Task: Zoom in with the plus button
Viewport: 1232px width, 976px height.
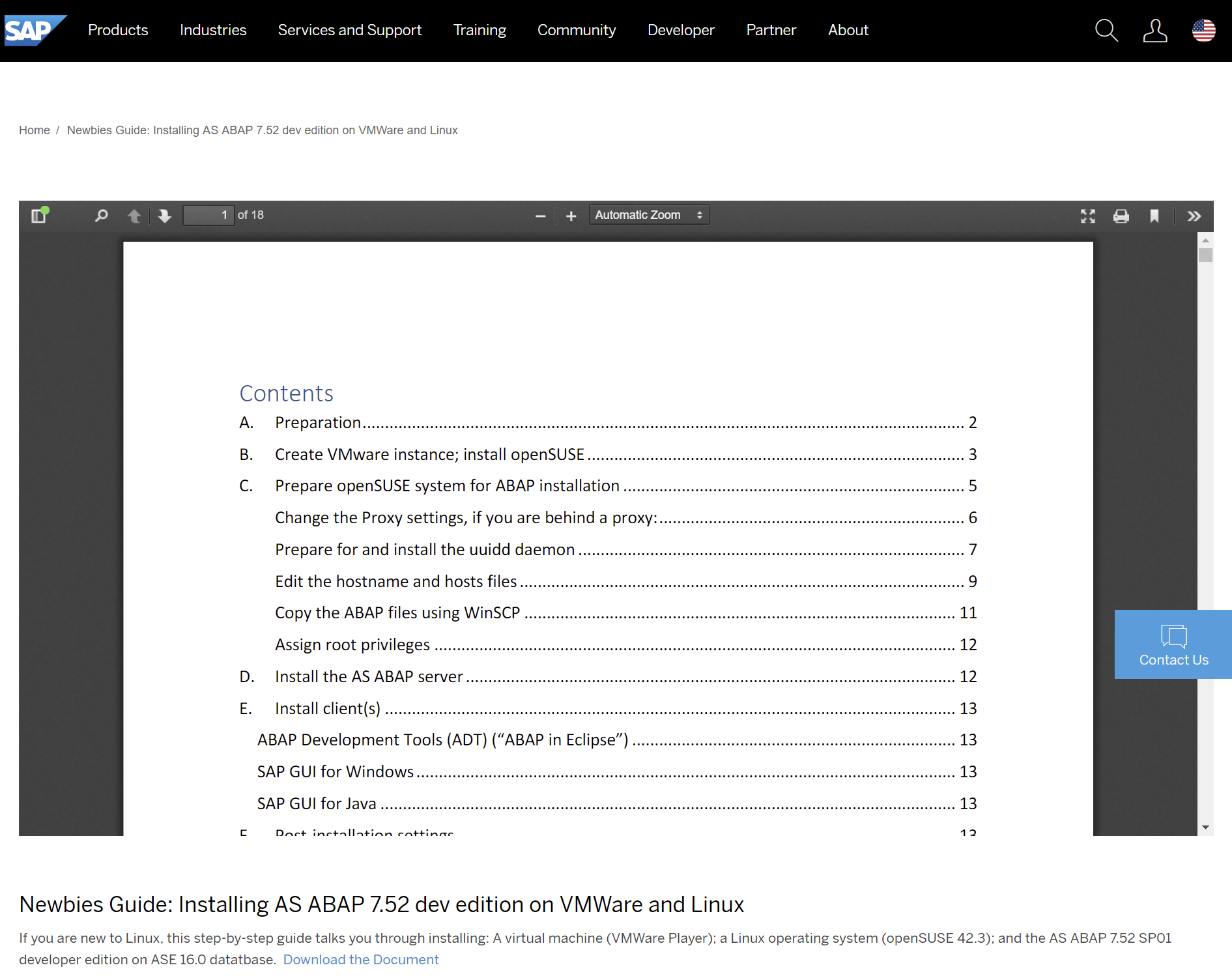Action: click(571, 216)
